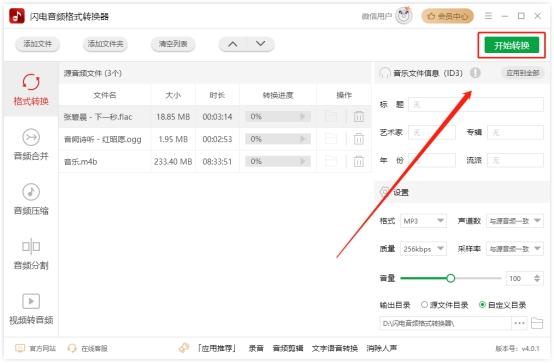Click the 专辑 input field

pos(515,133)
